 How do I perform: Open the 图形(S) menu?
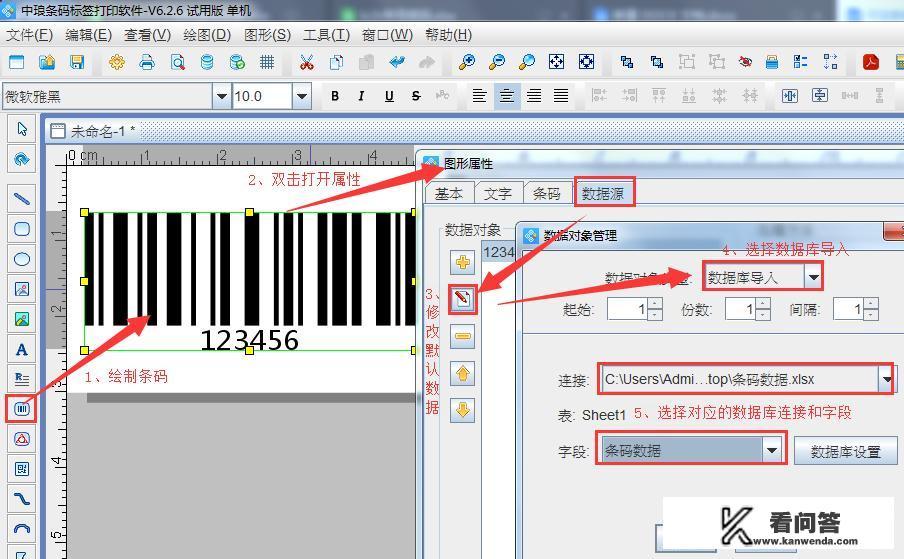(x=268, y=35)
